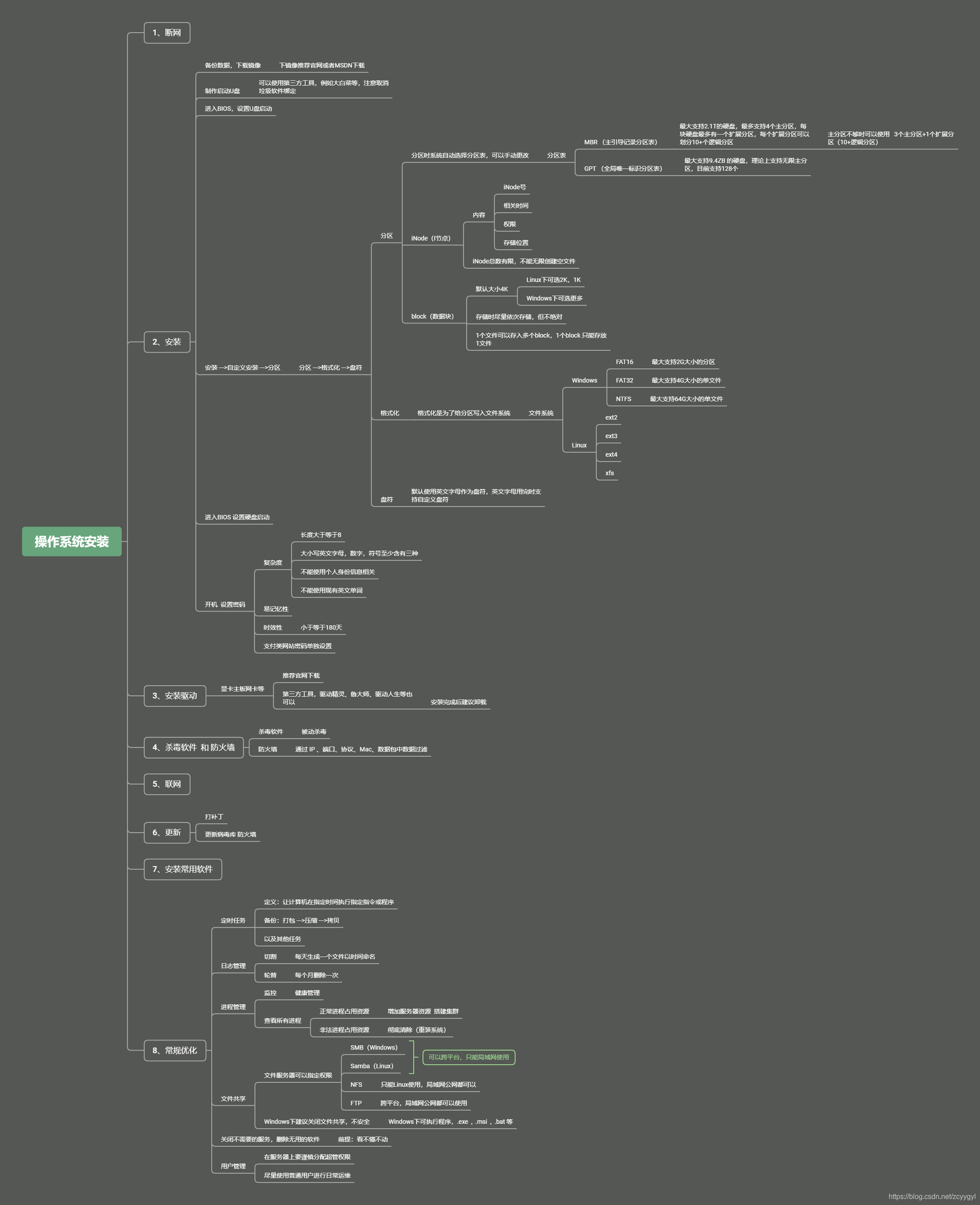The height and width of the screenshot is (1205, 980).
Task: Select the iNode（I节点） branch
Action: pyautogui.click(x=431, y=238)
